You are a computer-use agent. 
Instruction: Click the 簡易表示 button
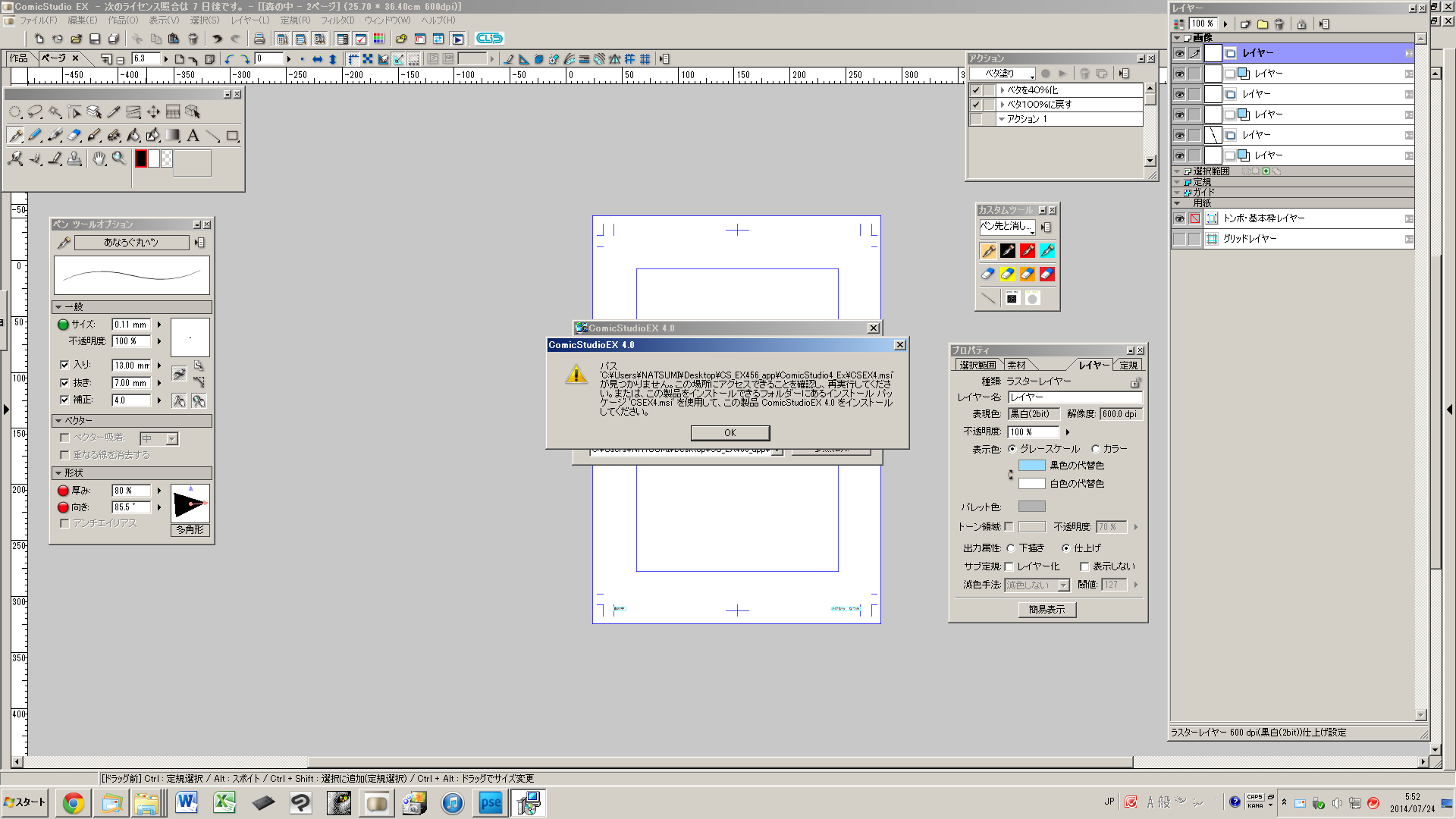point(1046,610)
